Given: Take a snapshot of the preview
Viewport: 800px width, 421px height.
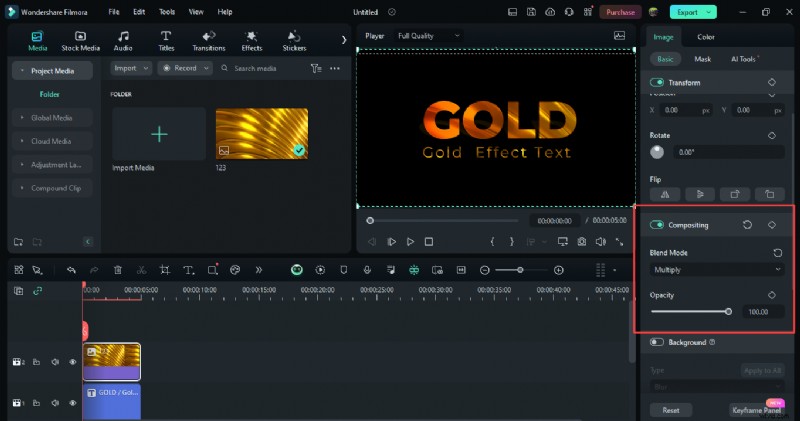Looking at the screenshot, I should coord(582,242).
